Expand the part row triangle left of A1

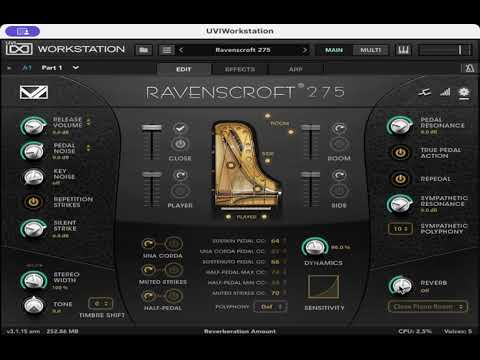tap(9, 68)
